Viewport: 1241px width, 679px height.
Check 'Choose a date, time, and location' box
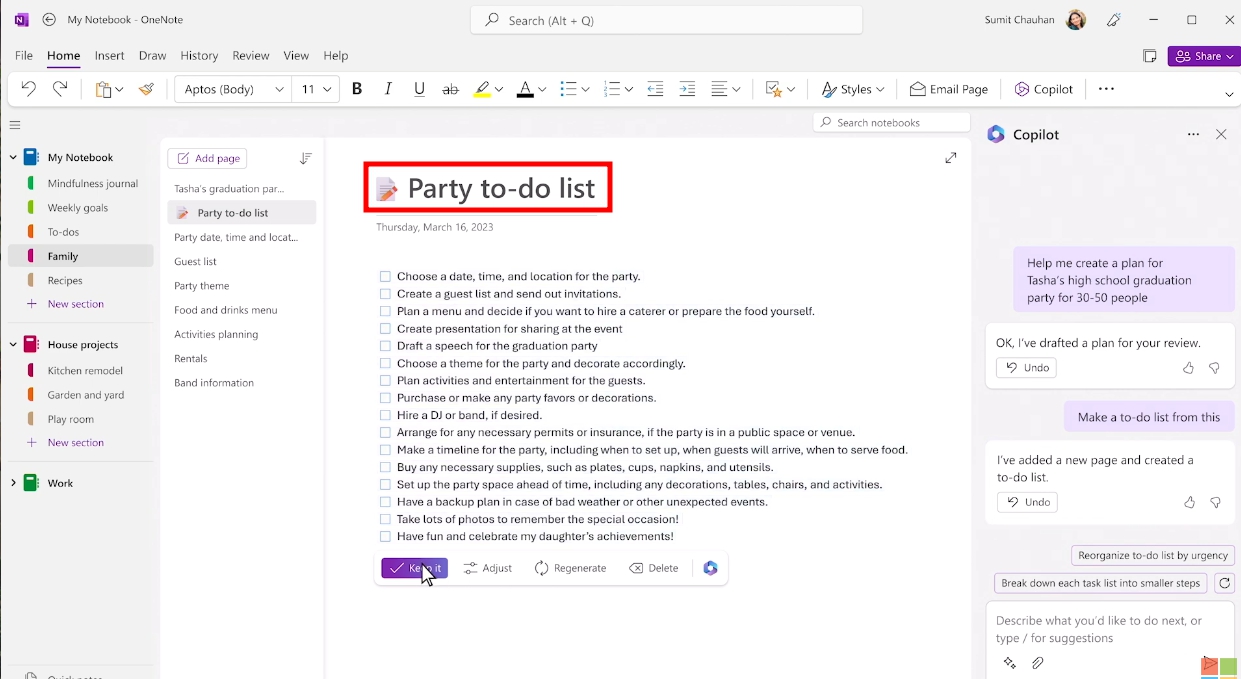tap(385, 276)
